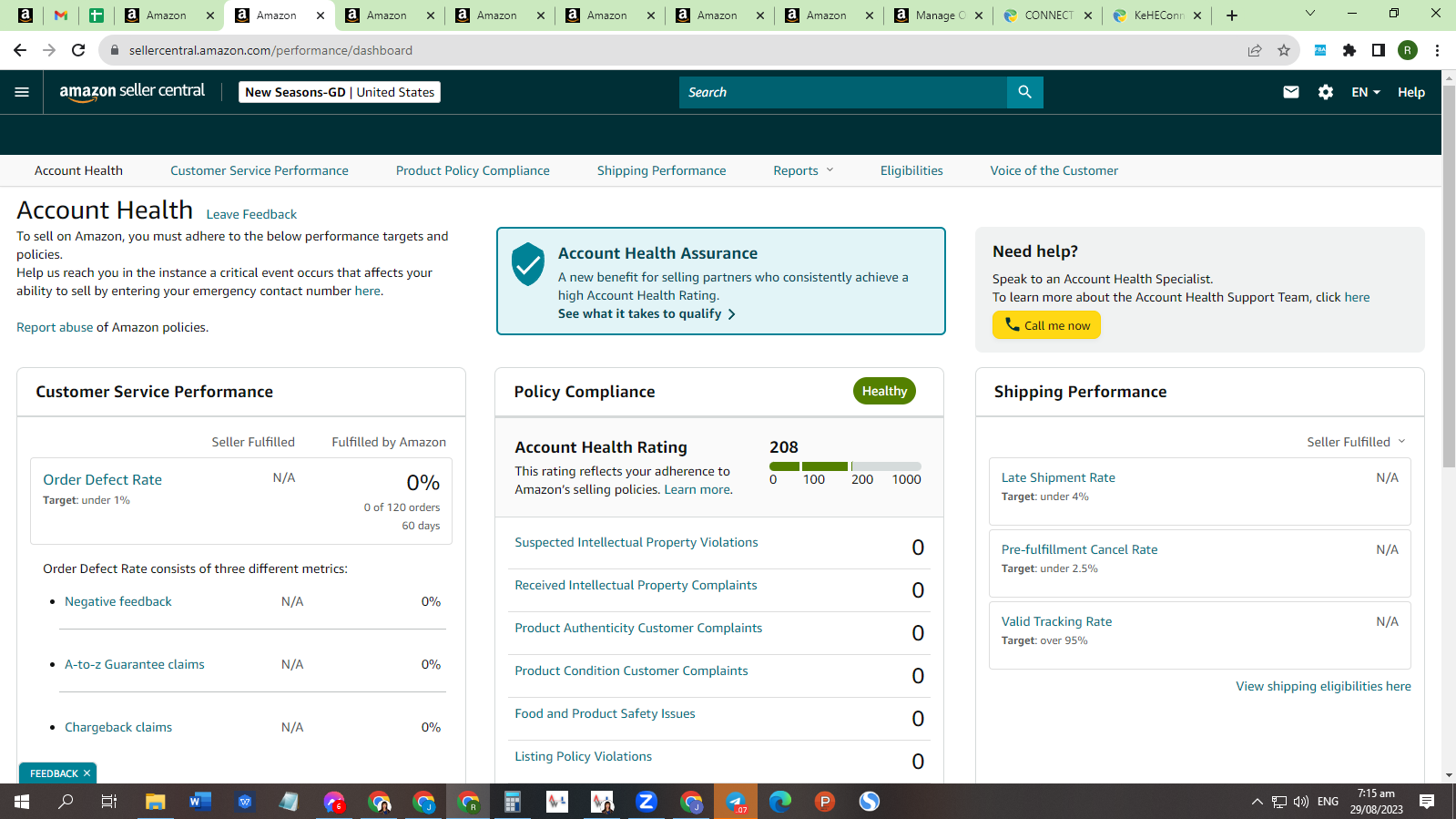Open the Shipping Performance tab

(x=662, y=170)
